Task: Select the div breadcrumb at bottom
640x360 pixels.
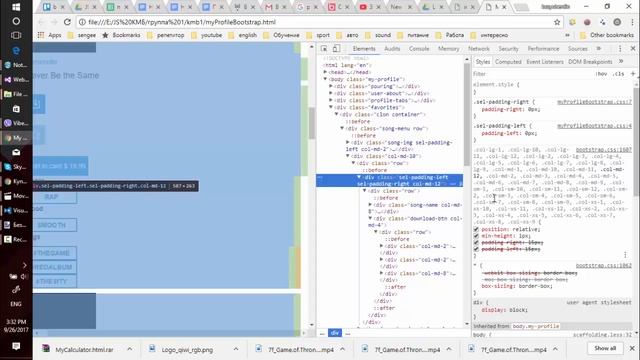Action: (335, 333)
